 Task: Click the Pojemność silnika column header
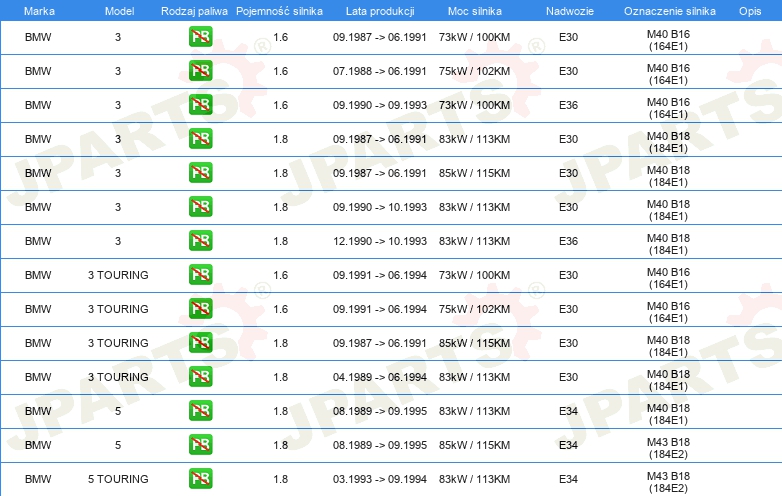[279, 11]
